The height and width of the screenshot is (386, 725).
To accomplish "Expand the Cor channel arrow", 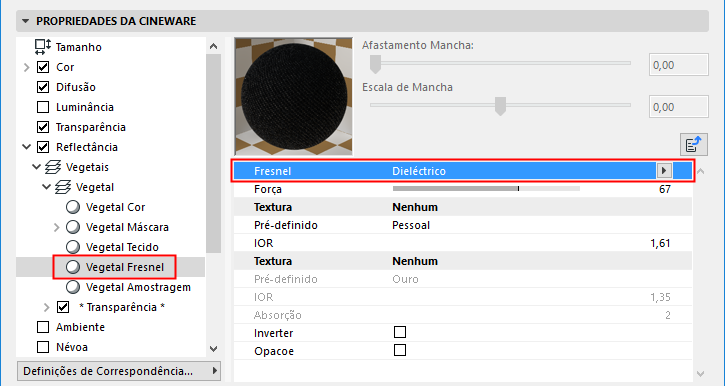I will point(27,67).
